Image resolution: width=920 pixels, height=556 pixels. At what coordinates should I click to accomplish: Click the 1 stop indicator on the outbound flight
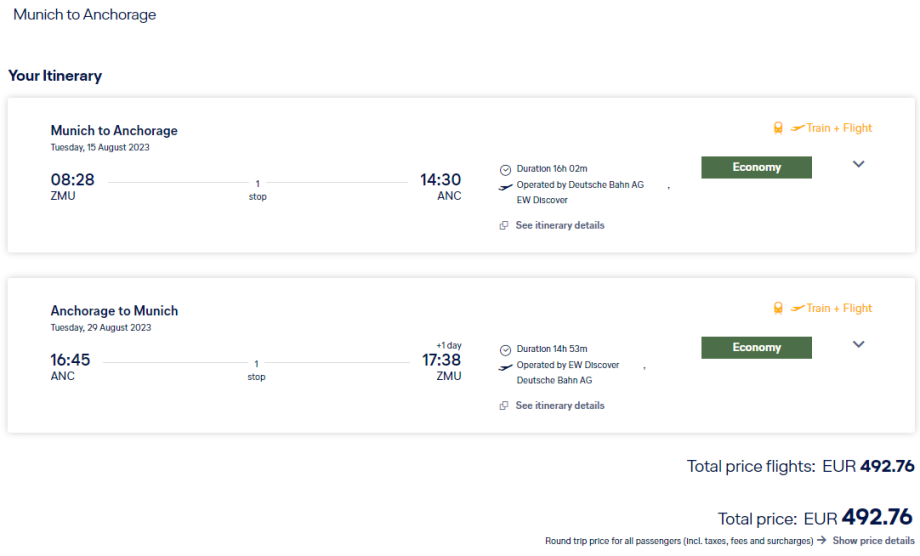point(257,190)
